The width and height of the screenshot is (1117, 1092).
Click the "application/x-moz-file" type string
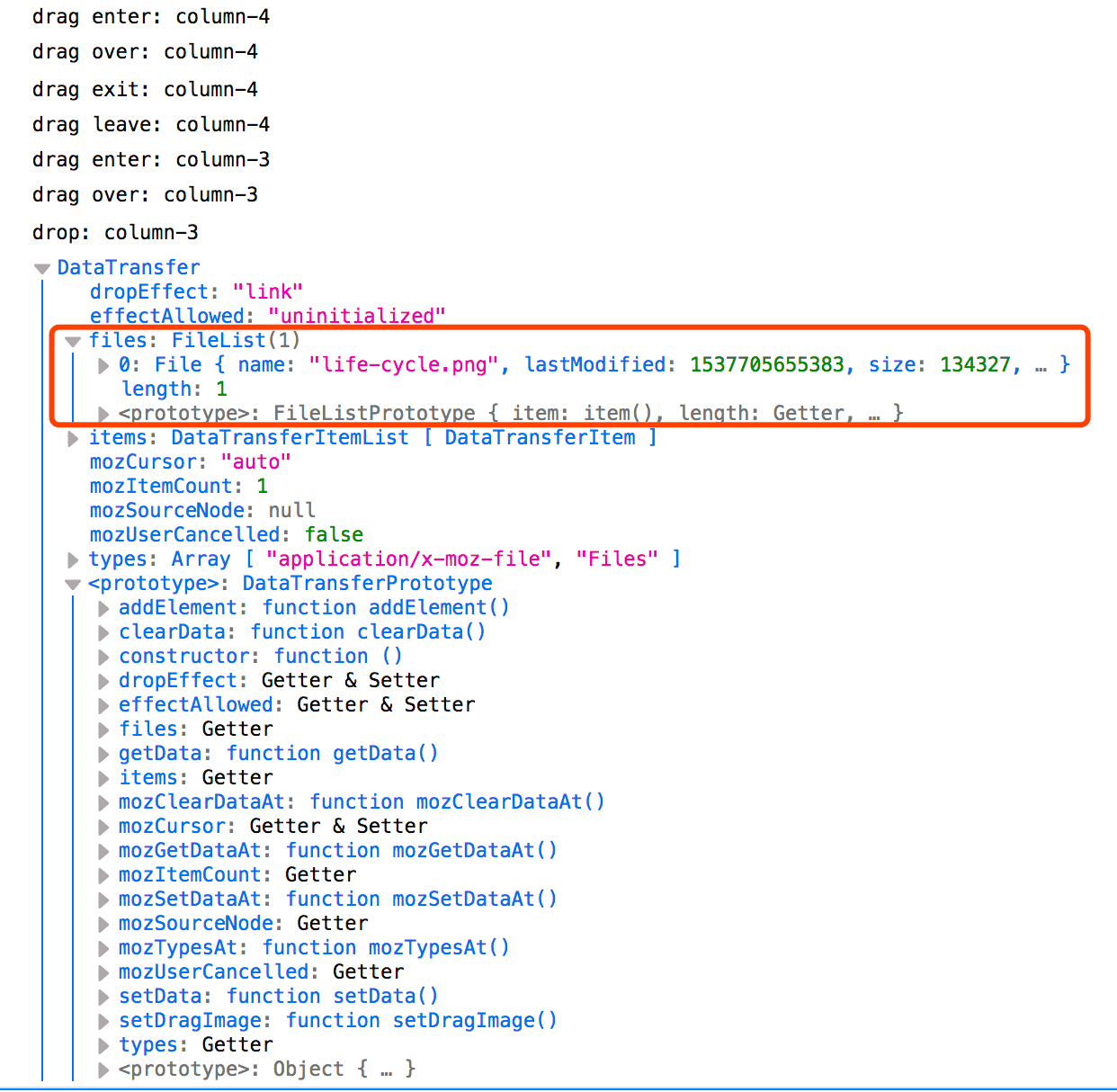[409, 559]
